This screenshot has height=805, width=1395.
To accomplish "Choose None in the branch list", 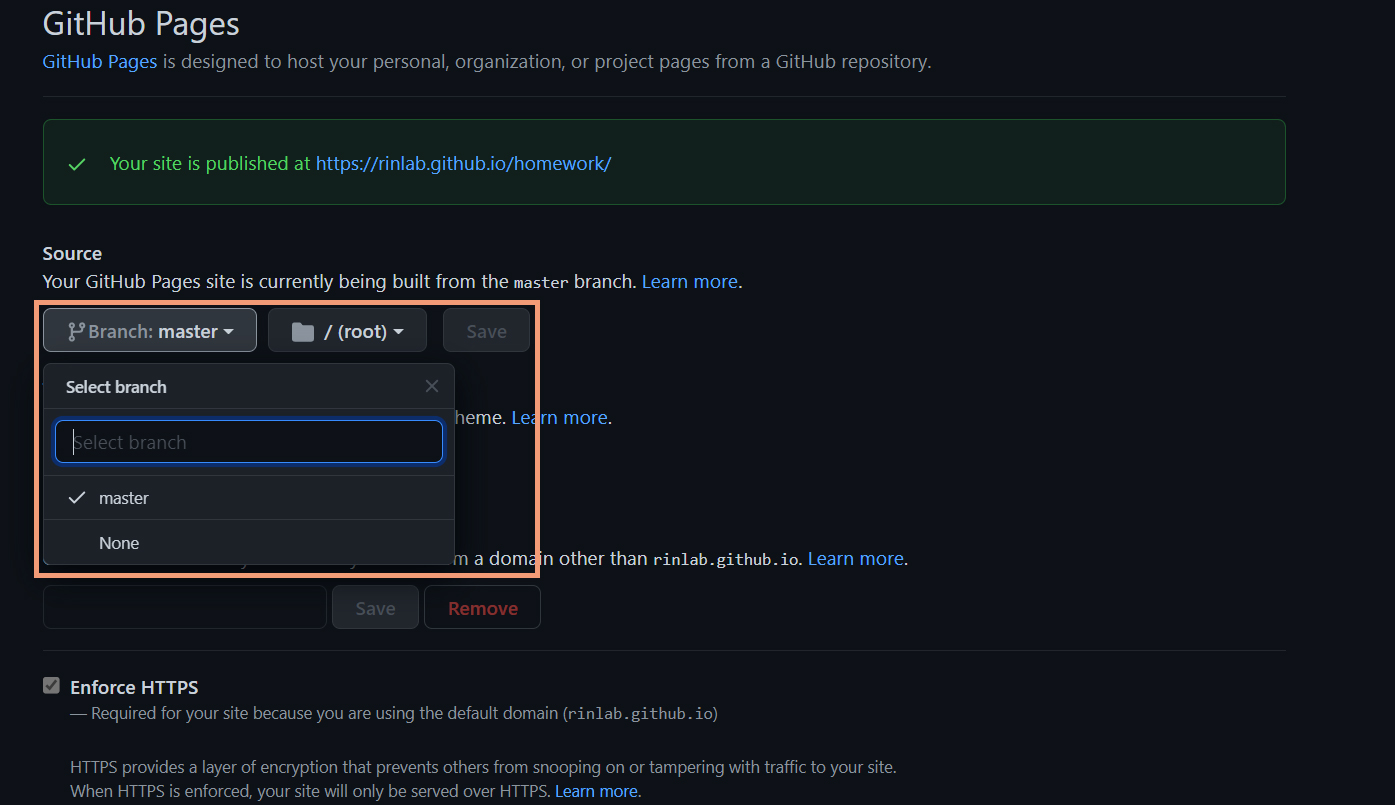I will (249, 543).
